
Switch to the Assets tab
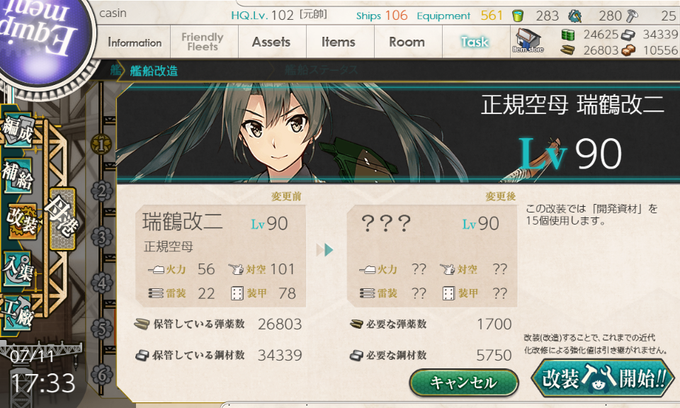coord(271,42)
